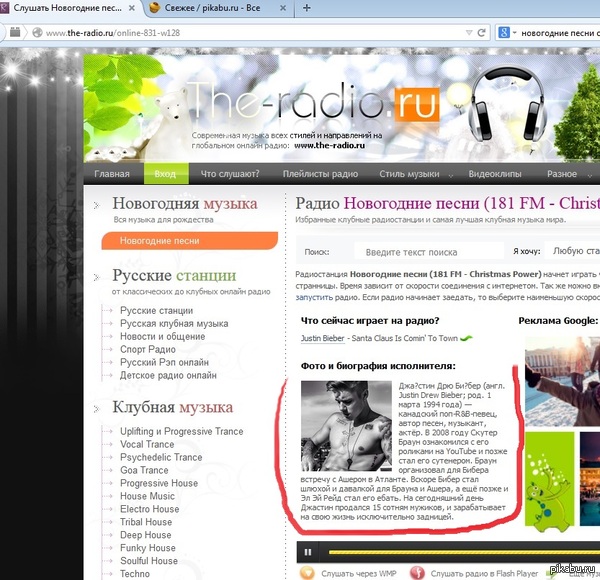Click the Русские станции section heading
The width and height of the screenshot is (600, 580).
[174, 275]
